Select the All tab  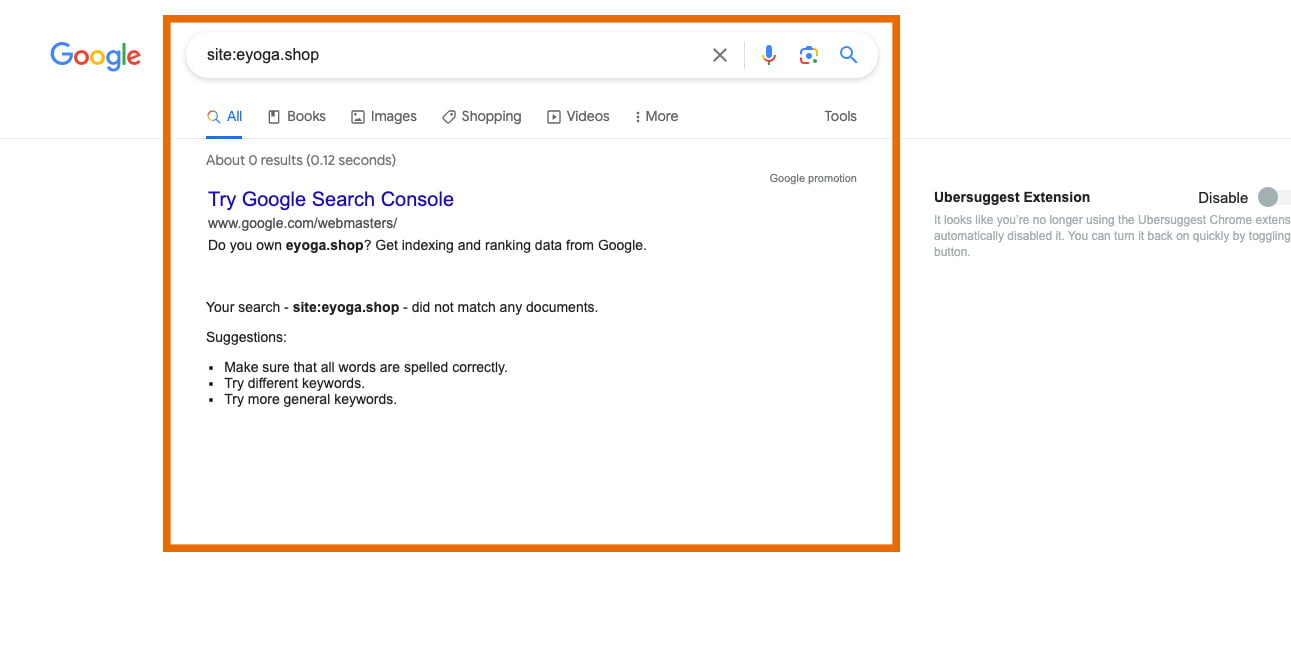(225, 116)
